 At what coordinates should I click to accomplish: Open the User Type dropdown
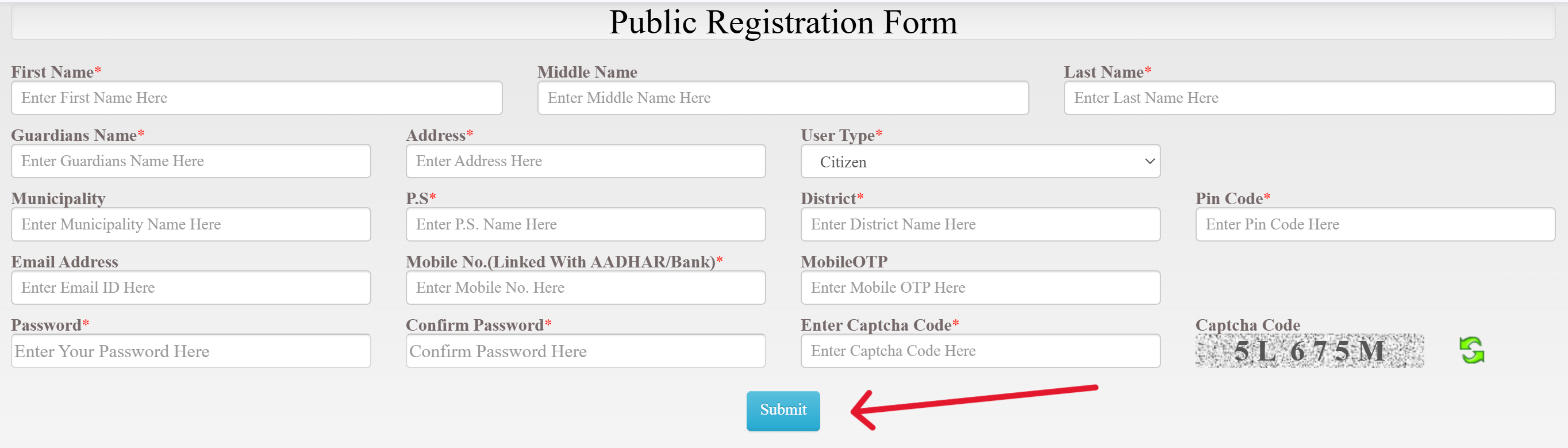tap(979, 161)
